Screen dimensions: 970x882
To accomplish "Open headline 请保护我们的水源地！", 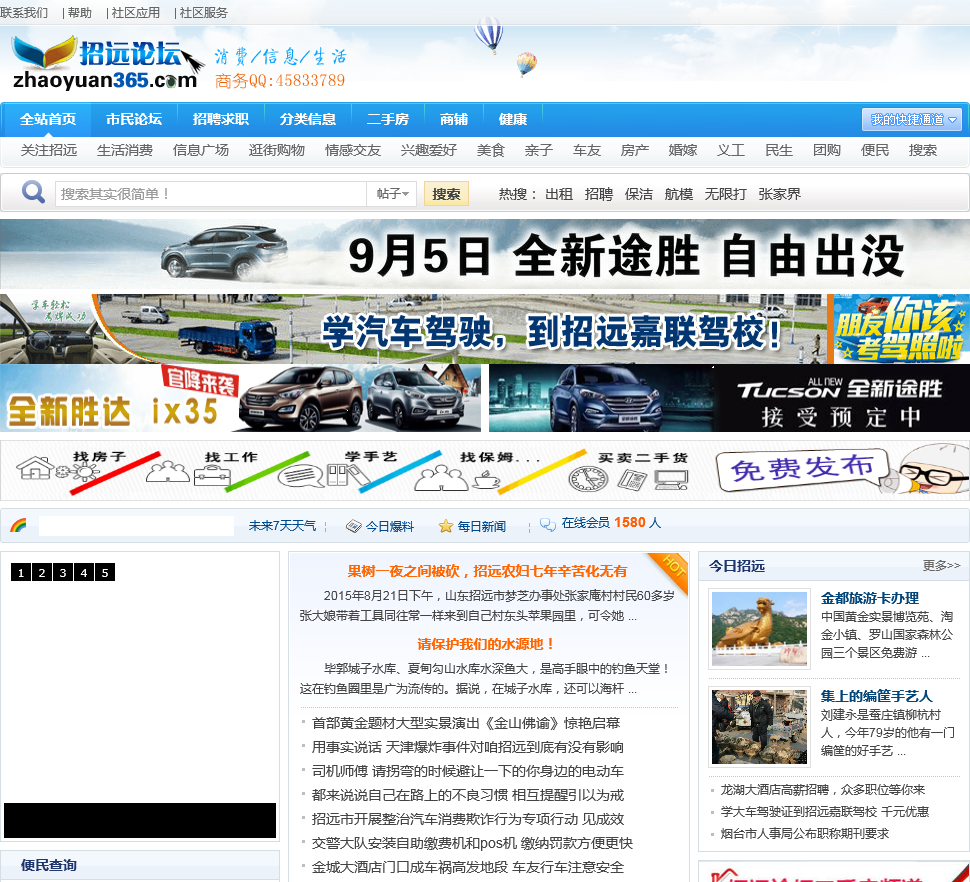I will (486, 644).
